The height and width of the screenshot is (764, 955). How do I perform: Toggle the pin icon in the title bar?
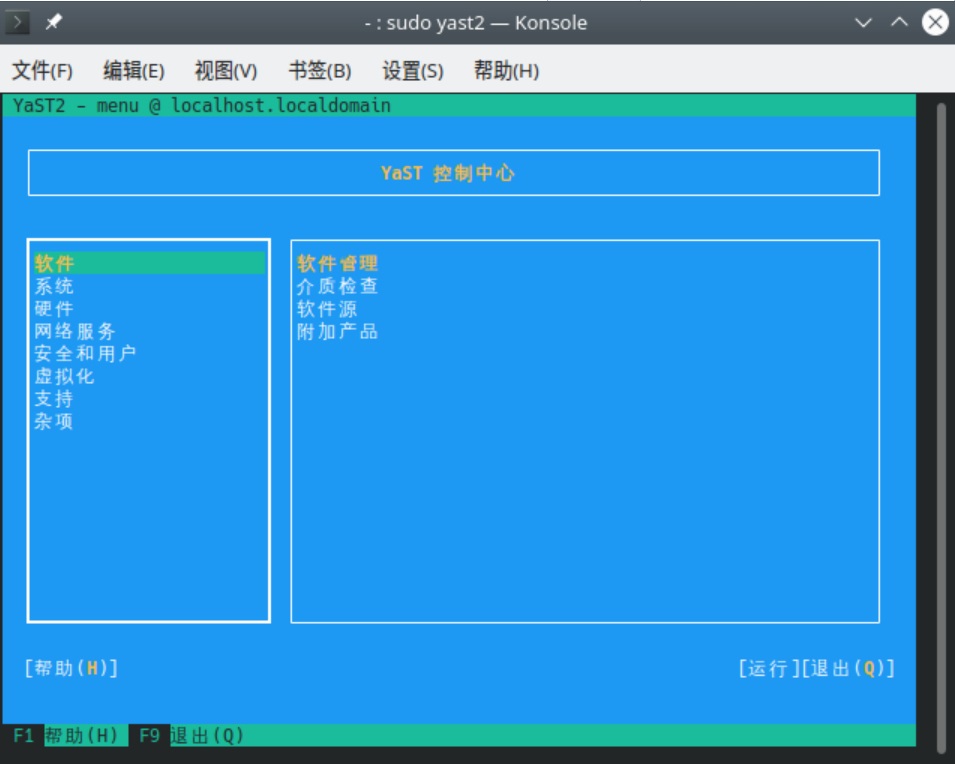54,23
